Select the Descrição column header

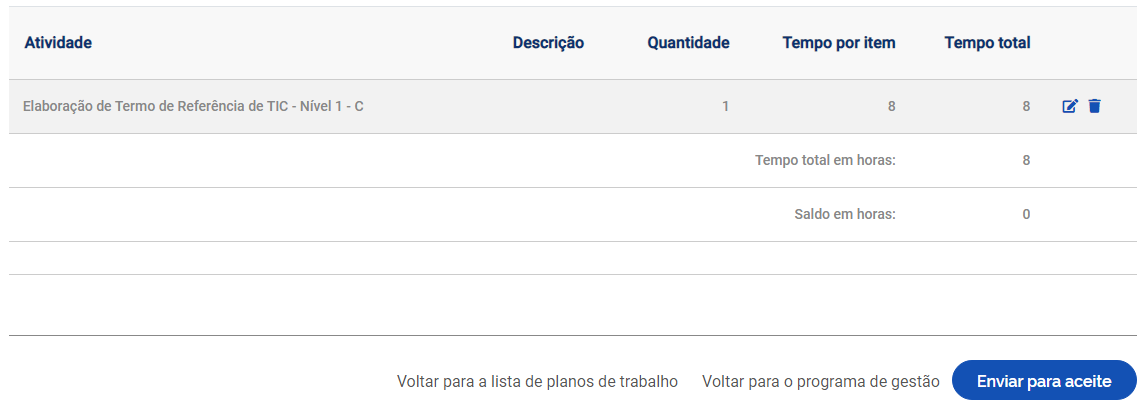tap(548, 43)
